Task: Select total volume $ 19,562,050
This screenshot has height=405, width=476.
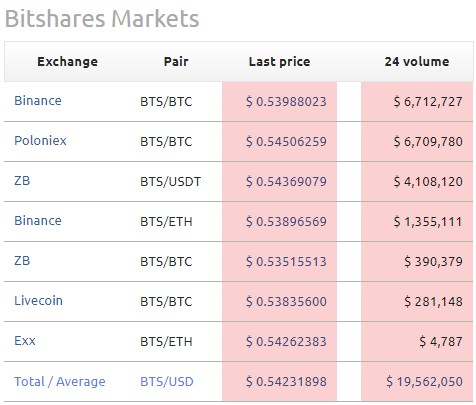Action: pos(424,382)
